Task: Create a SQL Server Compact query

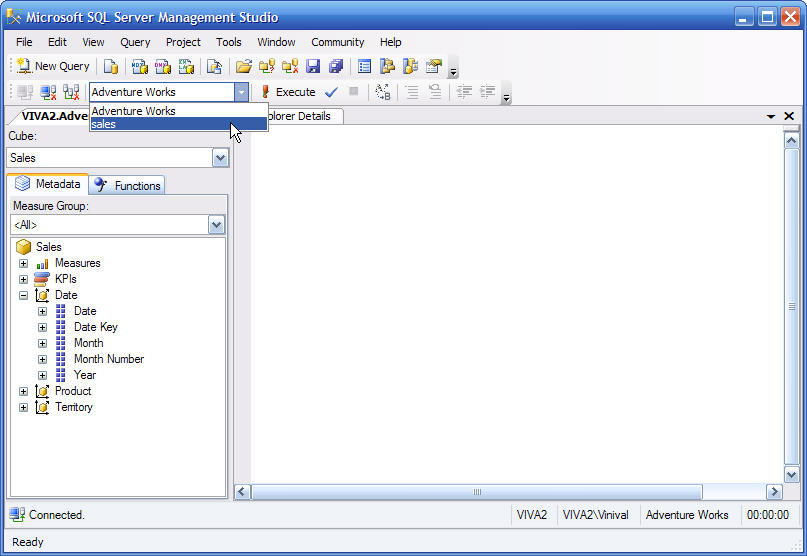Action: pyautogui.click(x=214, y=66)
